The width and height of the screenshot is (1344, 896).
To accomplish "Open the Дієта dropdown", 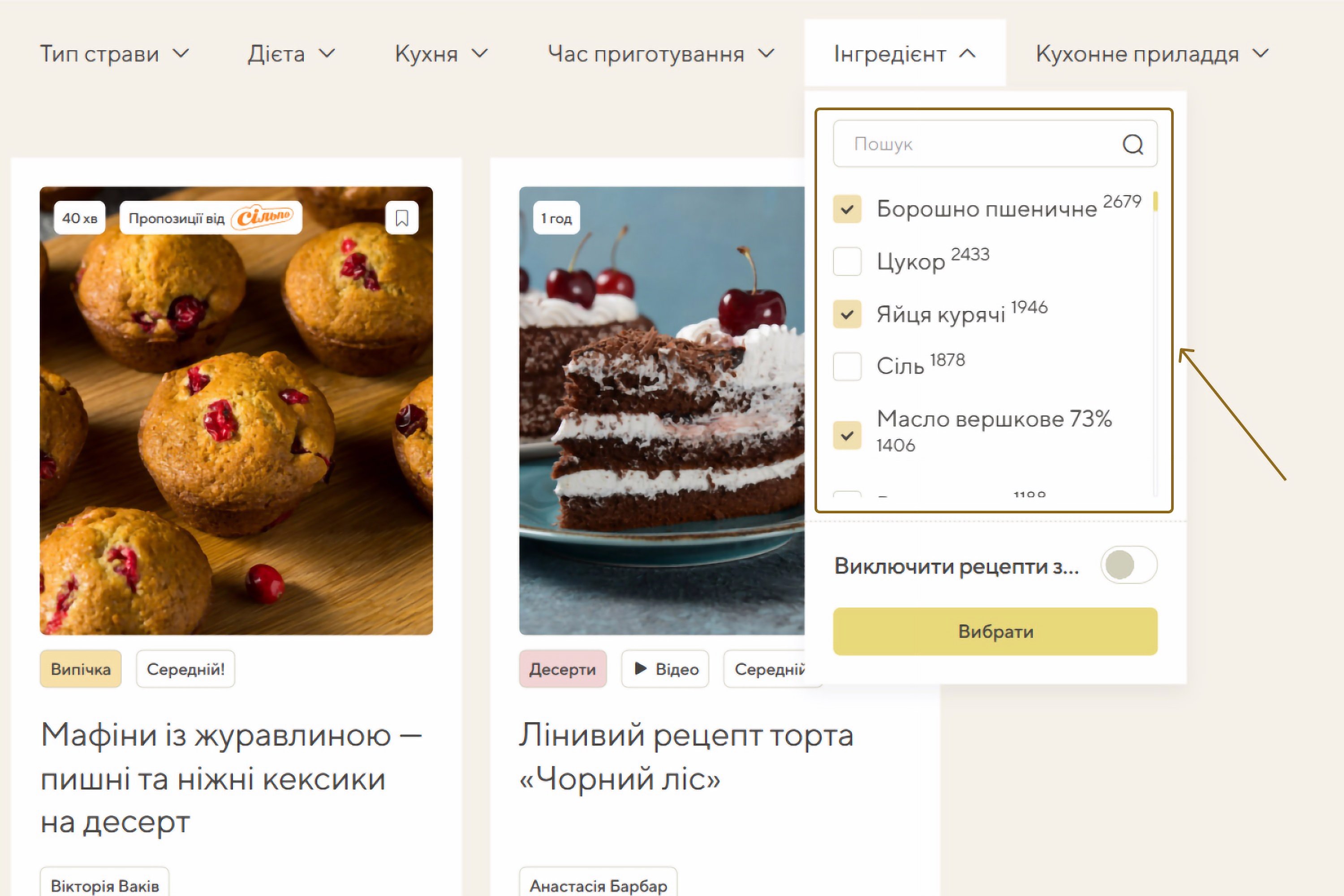I will click(292, 54).
